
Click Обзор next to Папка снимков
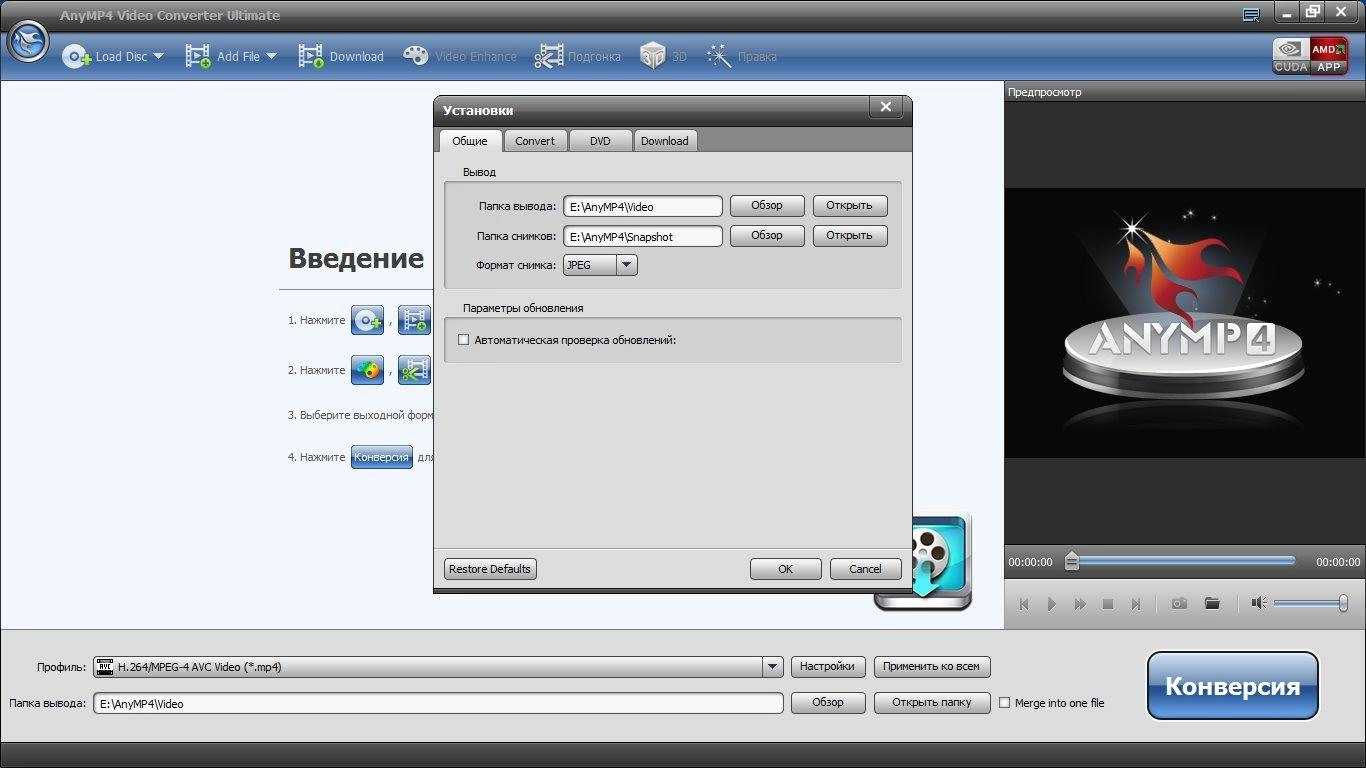tap(767, 235)
